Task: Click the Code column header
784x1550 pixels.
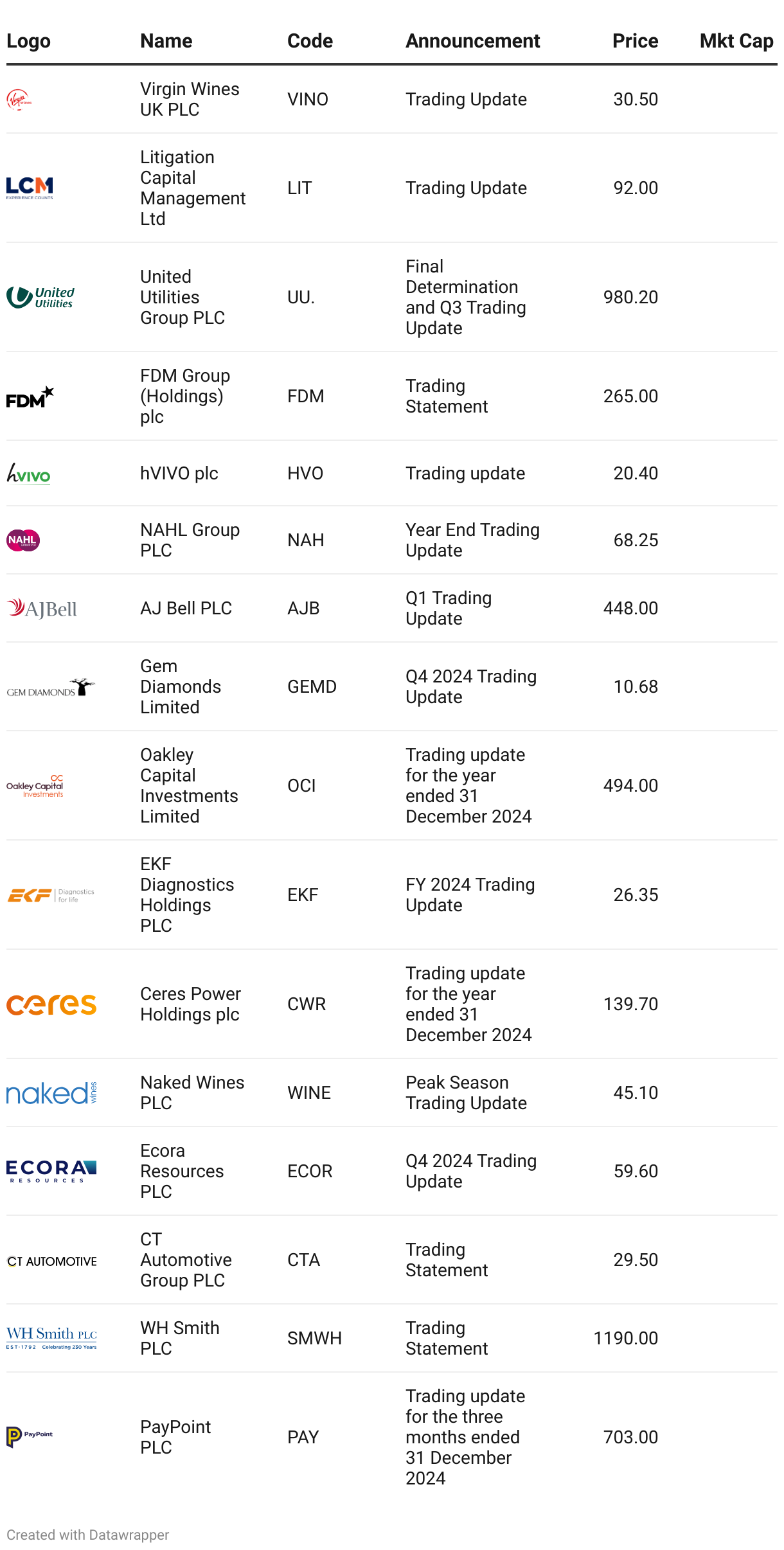Action: (310, 41)
